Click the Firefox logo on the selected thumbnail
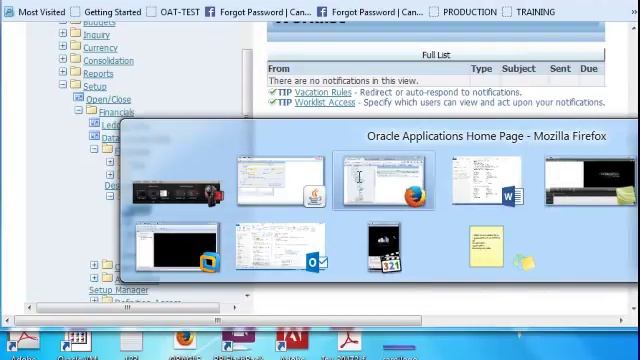The width and height of the screenshot is (640, 360). pos(415,196)
